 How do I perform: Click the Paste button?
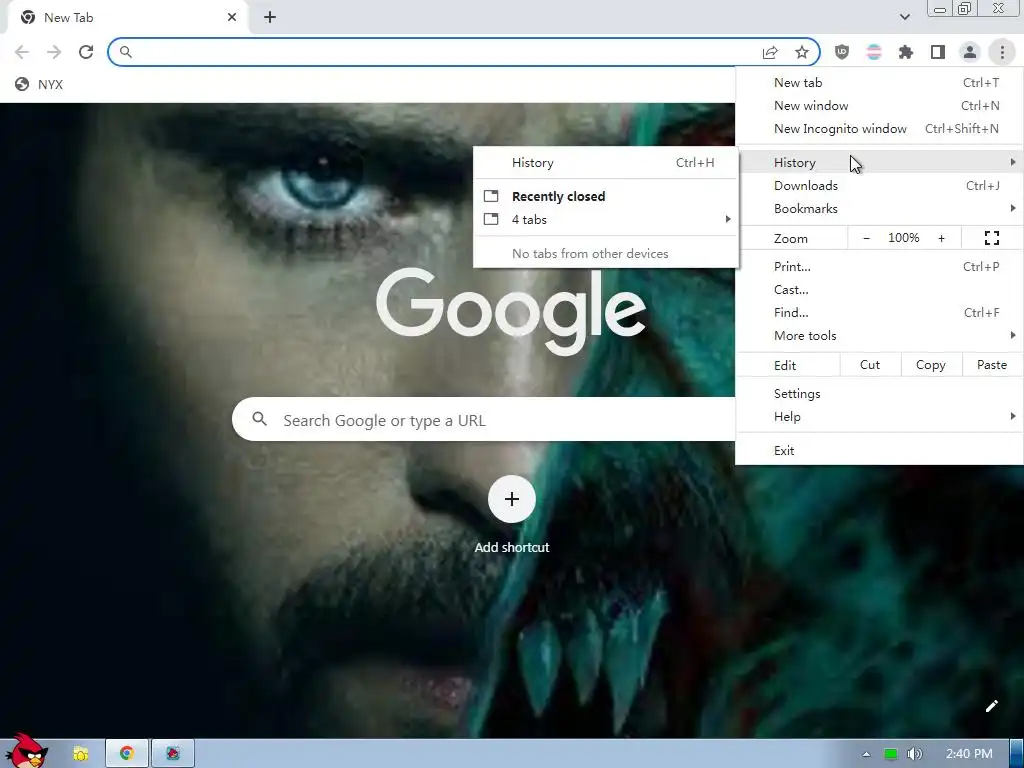click(991, 365)
